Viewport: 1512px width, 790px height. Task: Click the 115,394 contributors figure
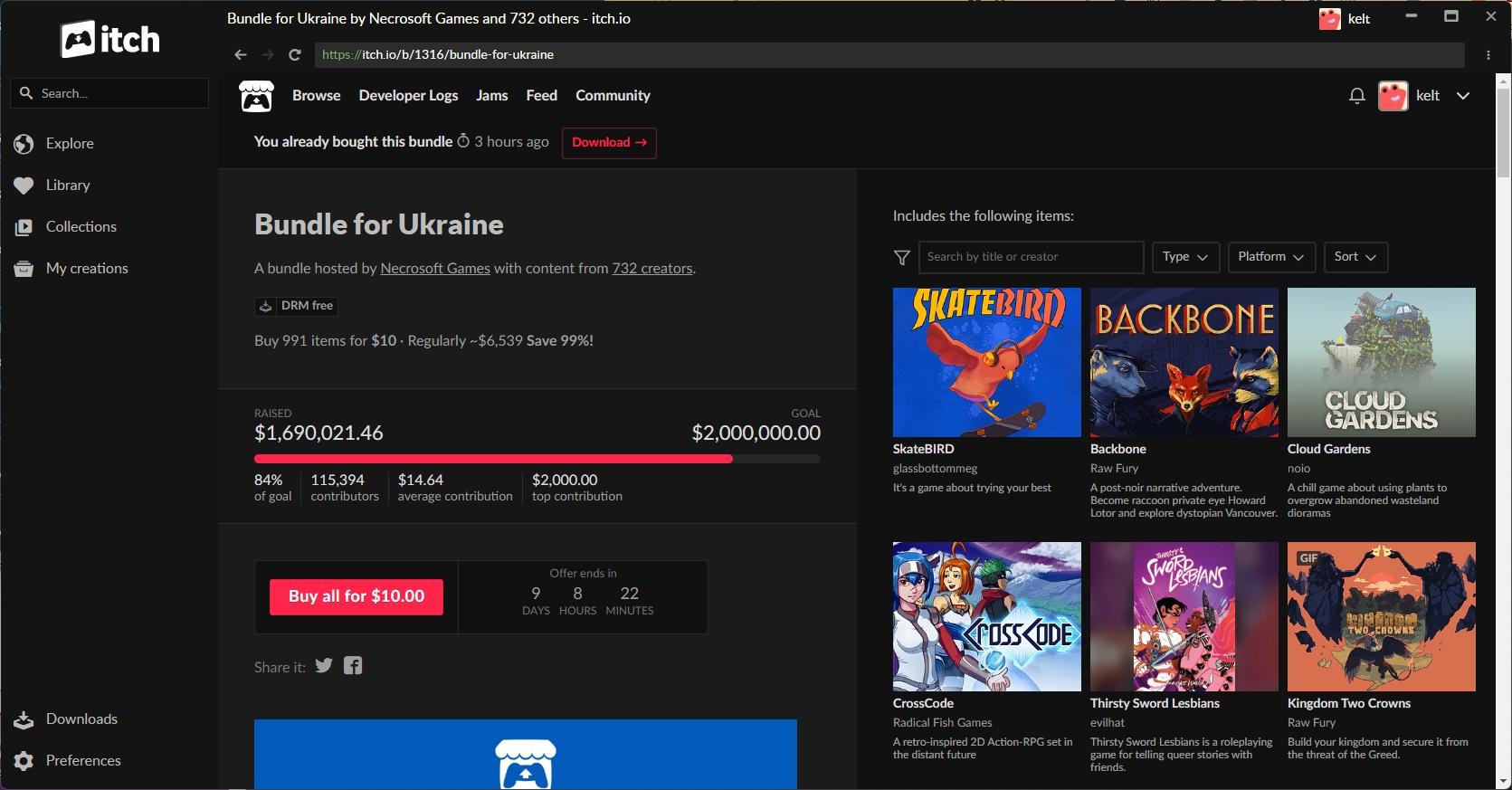(338, 481)
